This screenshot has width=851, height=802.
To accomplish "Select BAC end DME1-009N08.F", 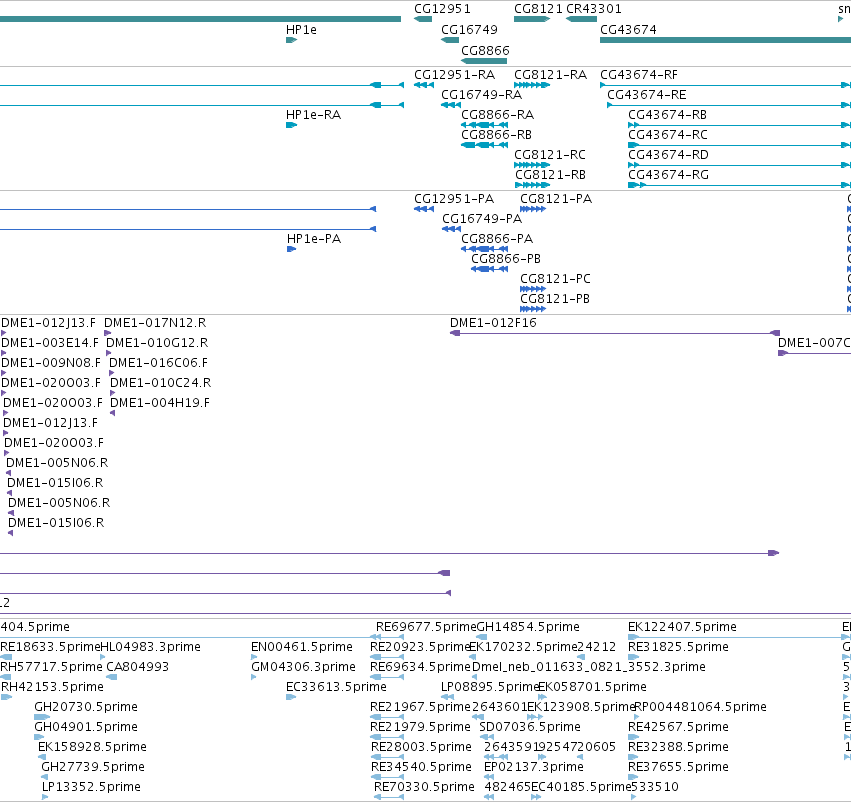I will pos(50,362).
